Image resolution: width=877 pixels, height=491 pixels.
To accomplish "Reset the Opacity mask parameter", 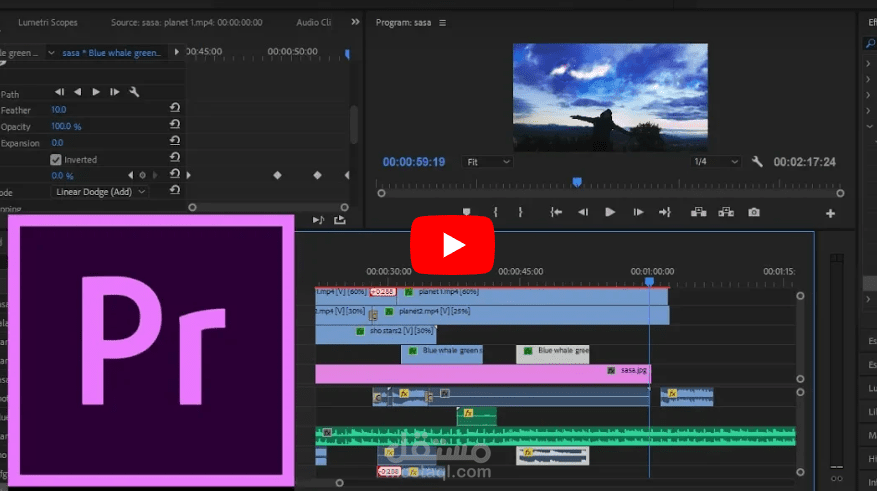I will 175,124.
